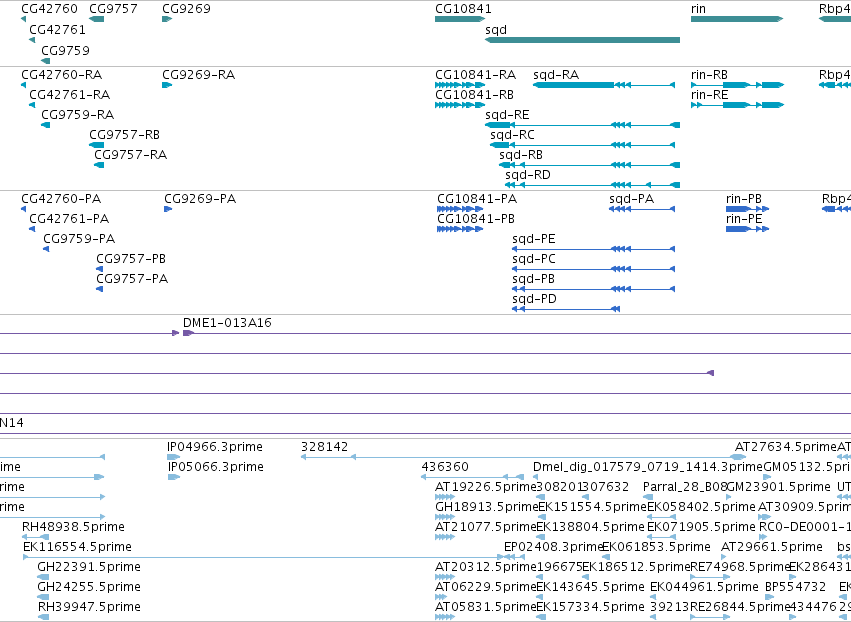Select the CG9757-PB protein label
The height and width of the screenshot is (622, 851).
coord(131,259)
